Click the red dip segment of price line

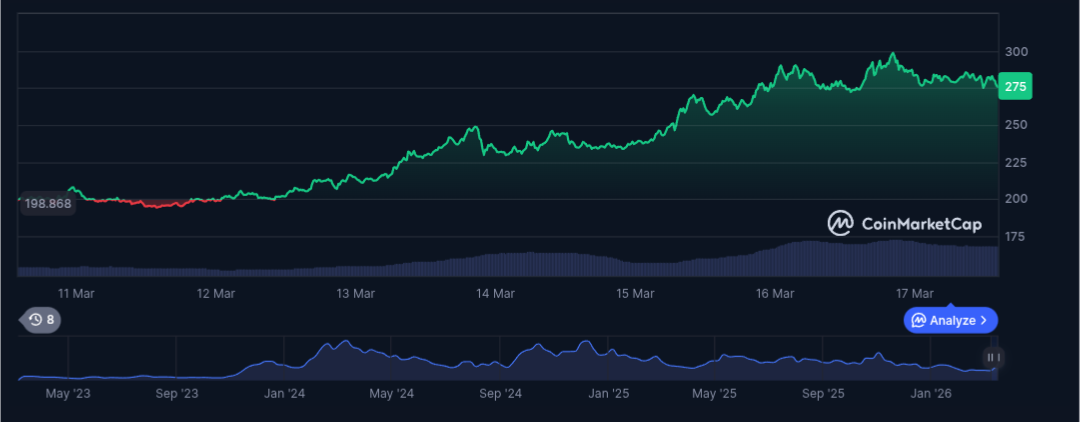[157, 202]
